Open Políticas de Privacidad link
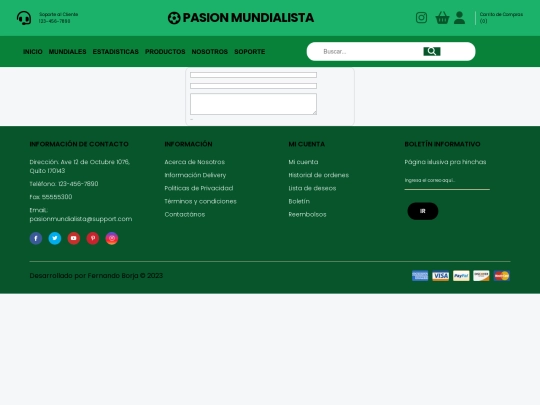Screen dimensions: 540x405 [199, 188]
